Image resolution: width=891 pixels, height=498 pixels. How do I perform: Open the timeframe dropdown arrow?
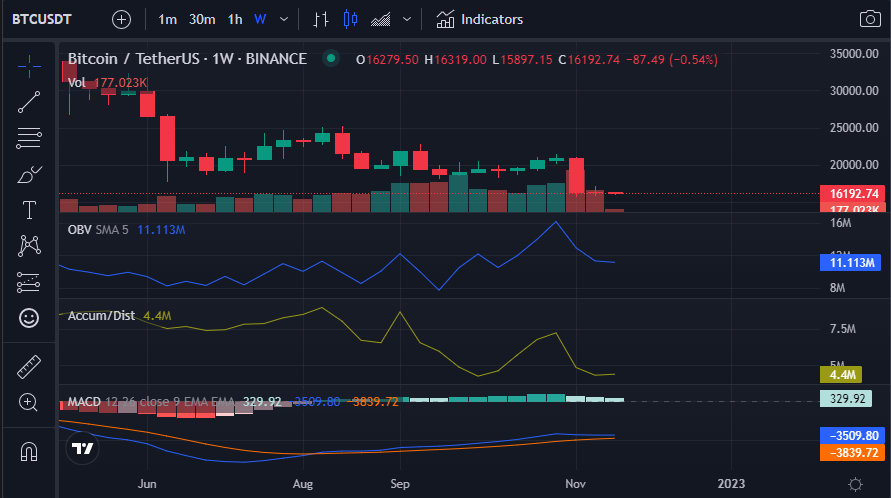click(x=284, y=20)
